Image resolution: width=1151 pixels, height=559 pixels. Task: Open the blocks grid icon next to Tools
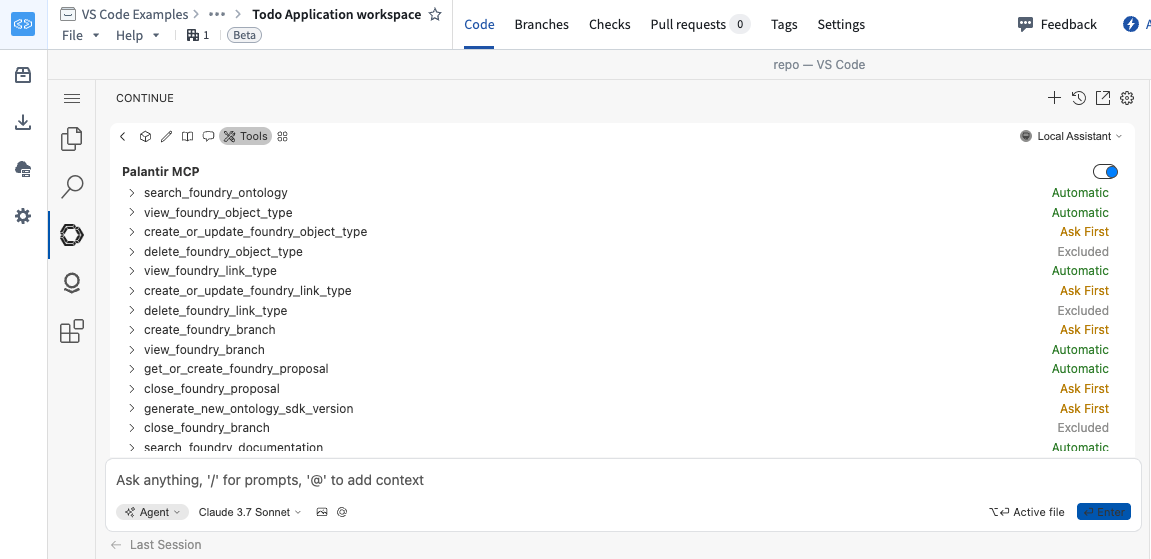[283, 136]
